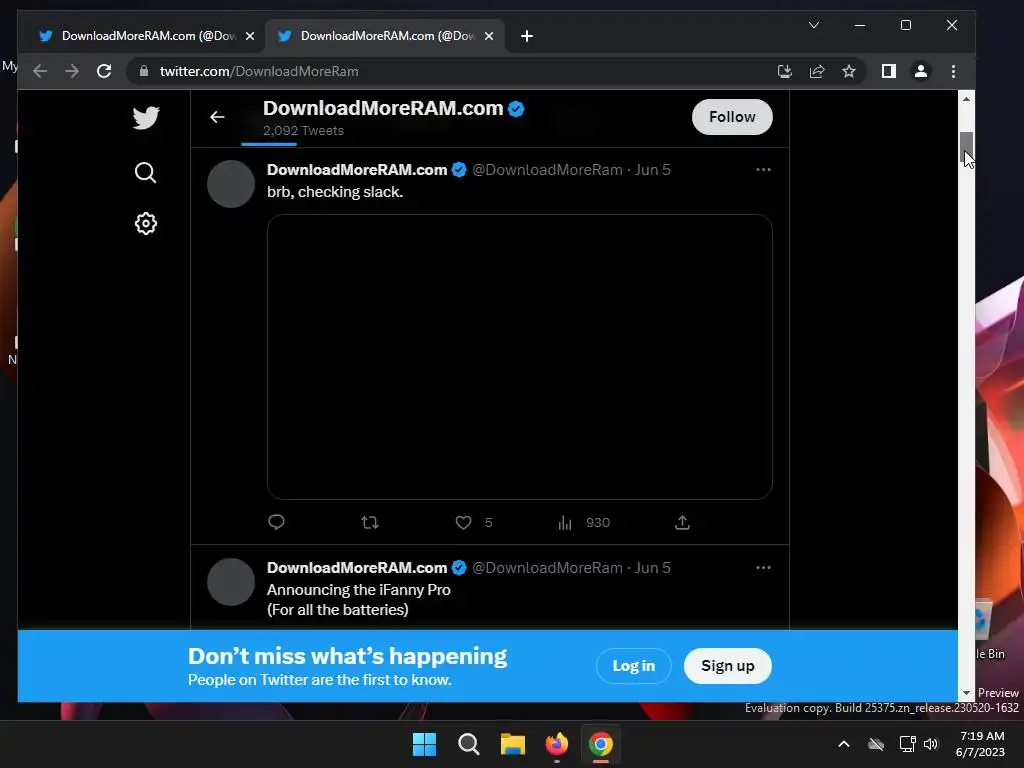
Task: Bookmark this page with star icon
Action: pyautogui.click(x=848, y=71)
